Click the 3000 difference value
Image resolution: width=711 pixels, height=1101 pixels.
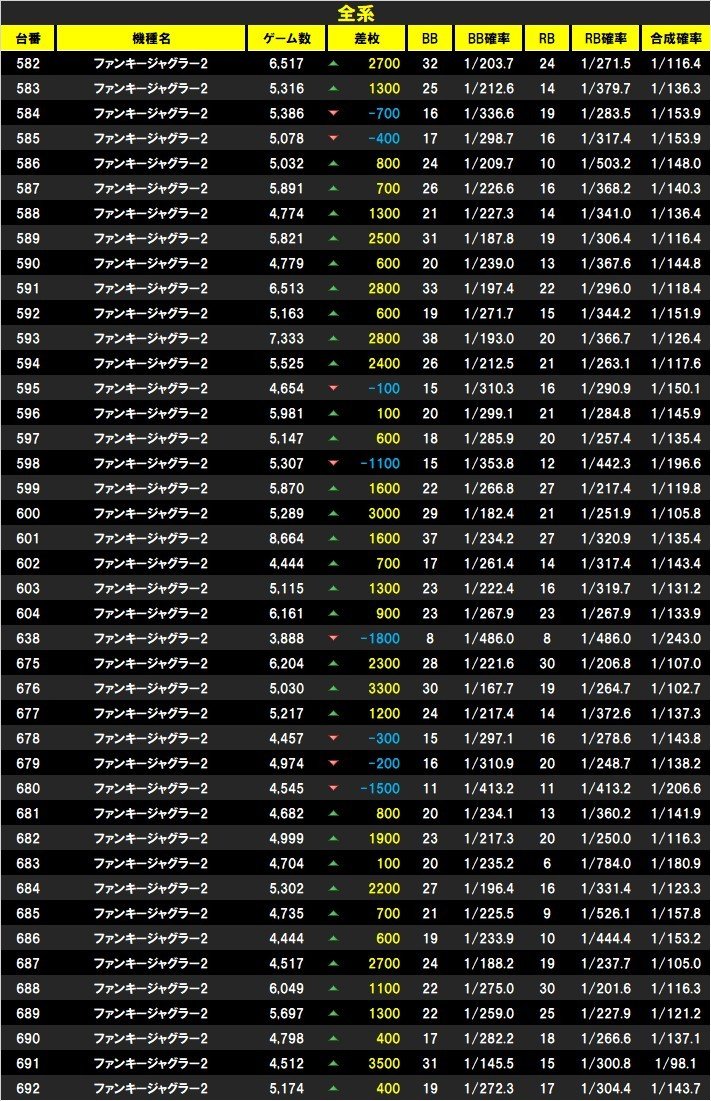tap(384, 513)
